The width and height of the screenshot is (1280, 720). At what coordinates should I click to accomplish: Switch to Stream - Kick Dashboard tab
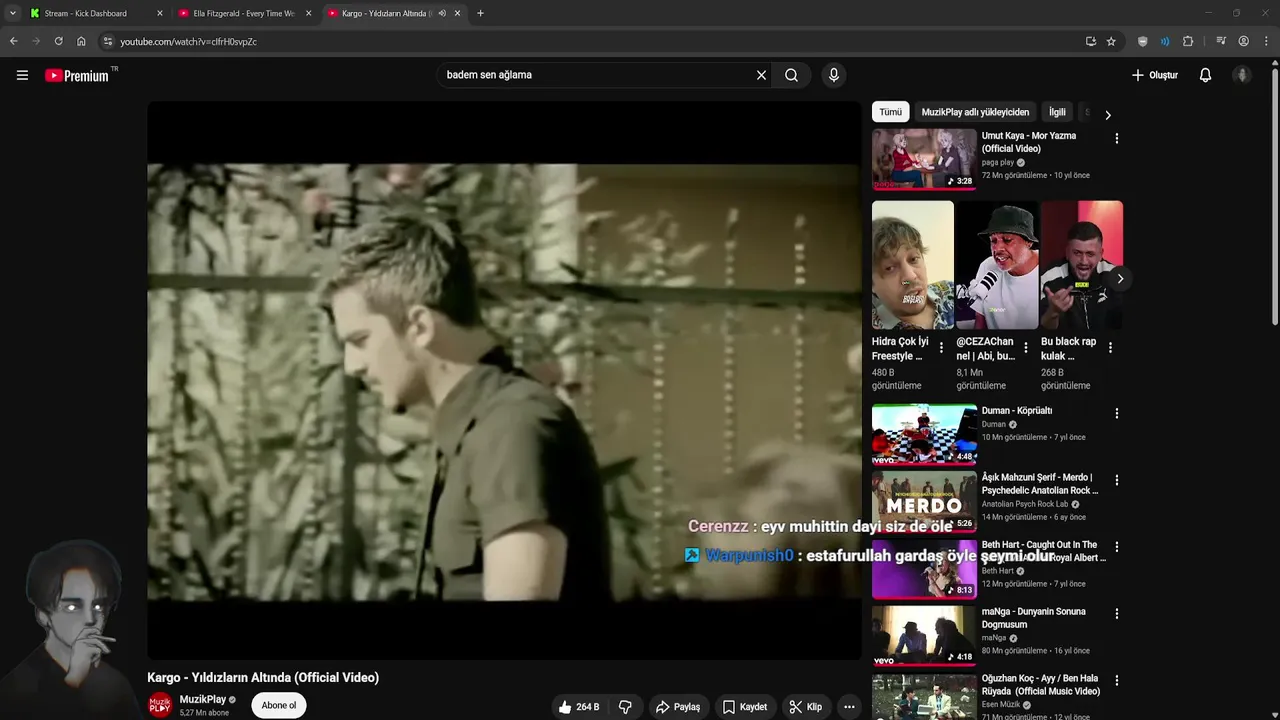pyautogui.click(x=95, y=13)
